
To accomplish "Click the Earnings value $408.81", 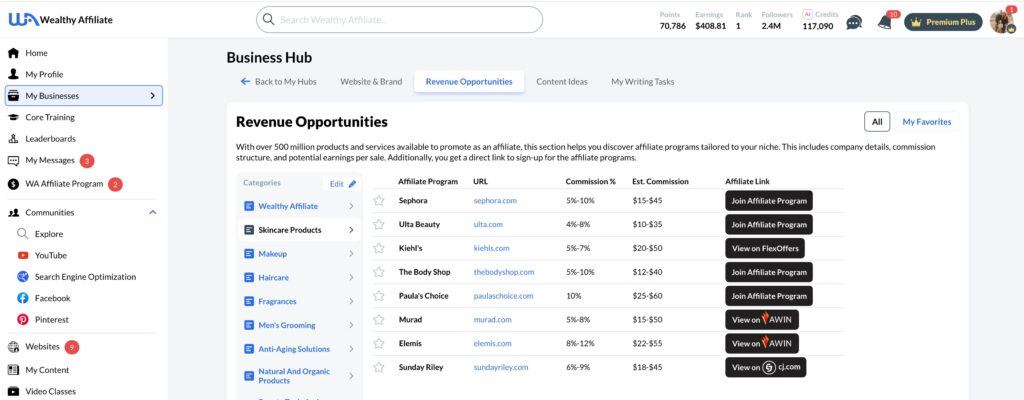I will (711, 26).
